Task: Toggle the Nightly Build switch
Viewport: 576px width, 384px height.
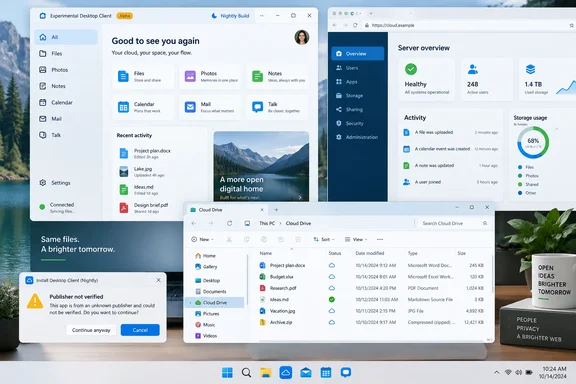Action: tap(231, 16)
